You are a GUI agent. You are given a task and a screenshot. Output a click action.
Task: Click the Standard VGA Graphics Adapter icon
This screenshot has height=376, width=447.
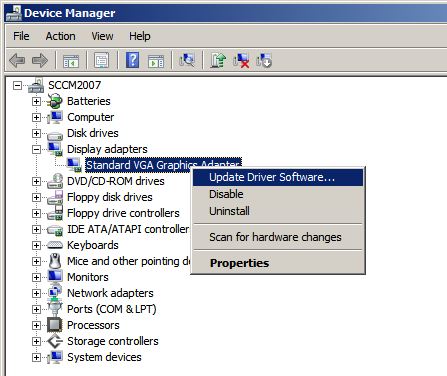click(x=74, y=165)
